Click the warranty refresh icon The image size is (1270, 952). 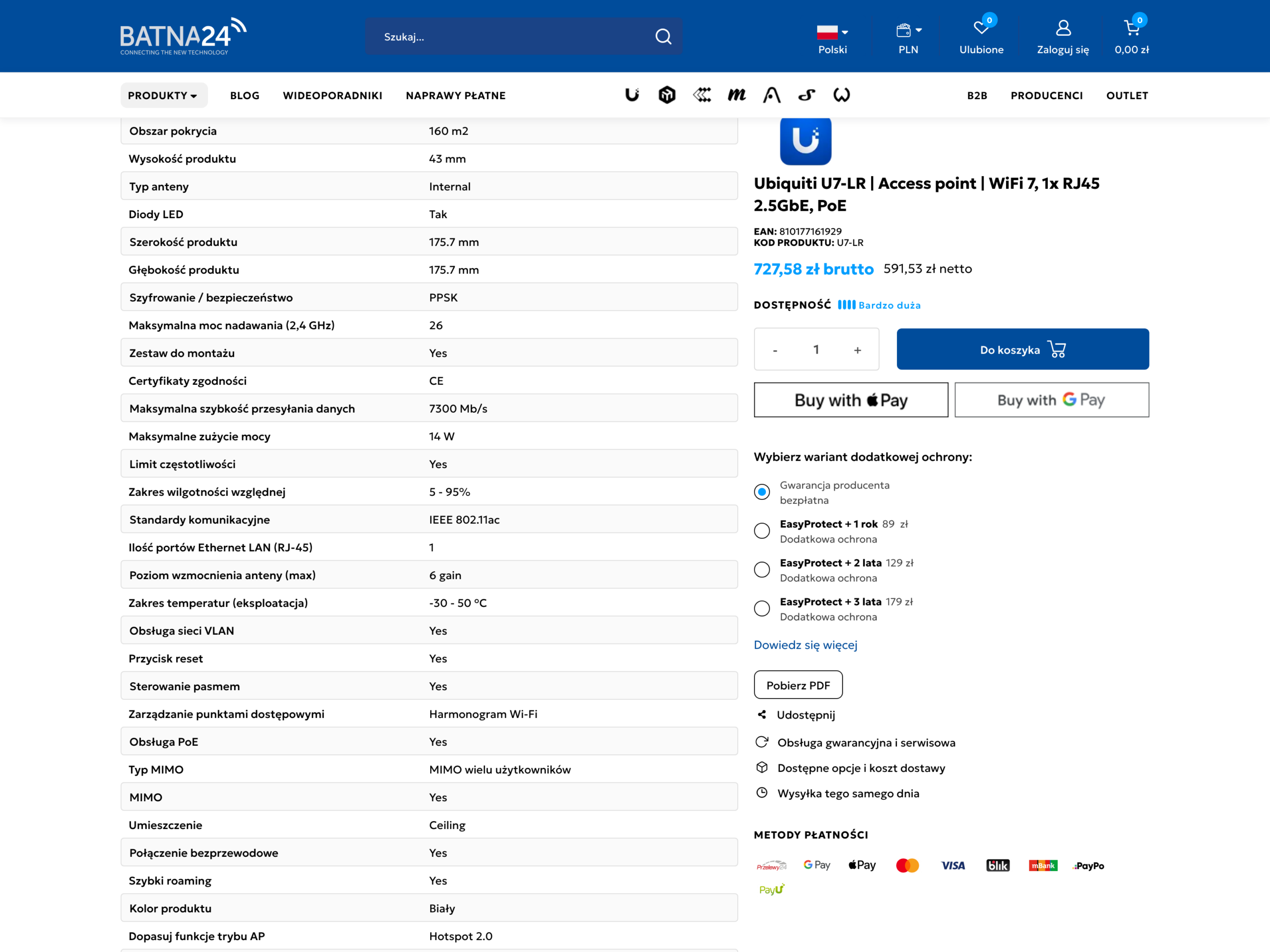pos(762,742)
